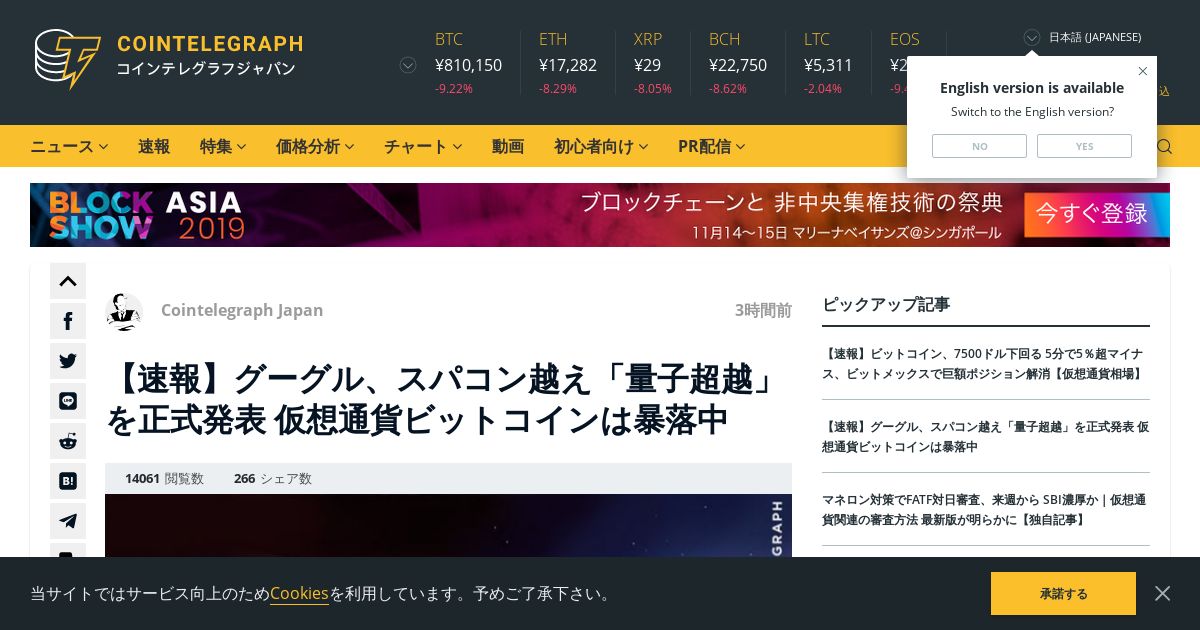This screenshot has width=1200, height=630.
Task: Select the BCH price ticker
Action: [738, 62]
